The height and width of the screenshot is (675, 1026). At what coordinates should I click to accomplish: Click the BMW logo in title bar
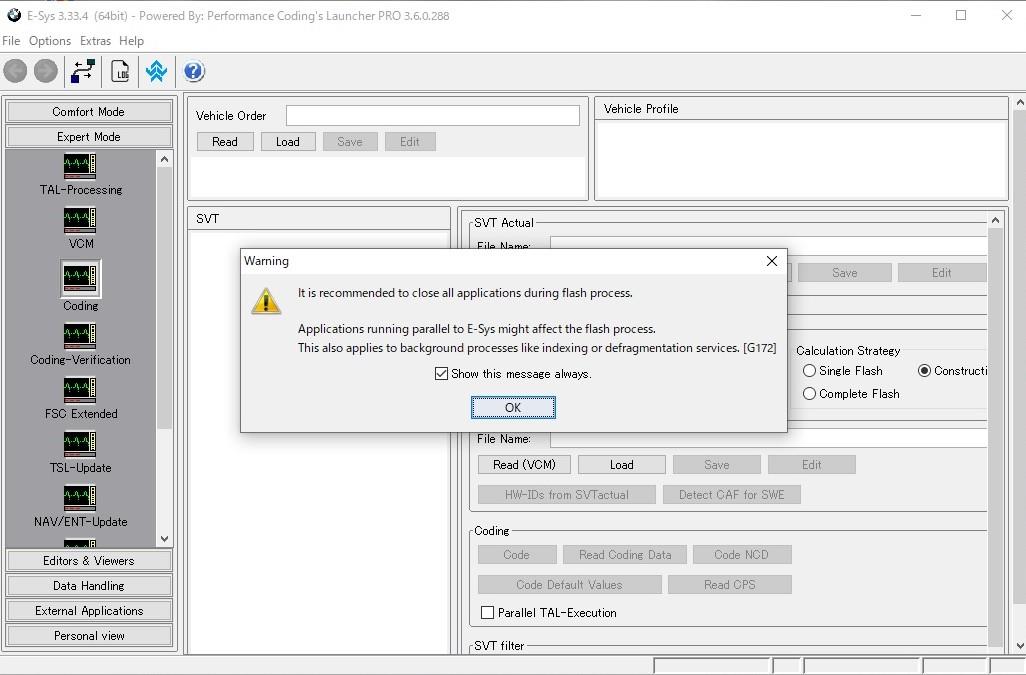(14, 15)
